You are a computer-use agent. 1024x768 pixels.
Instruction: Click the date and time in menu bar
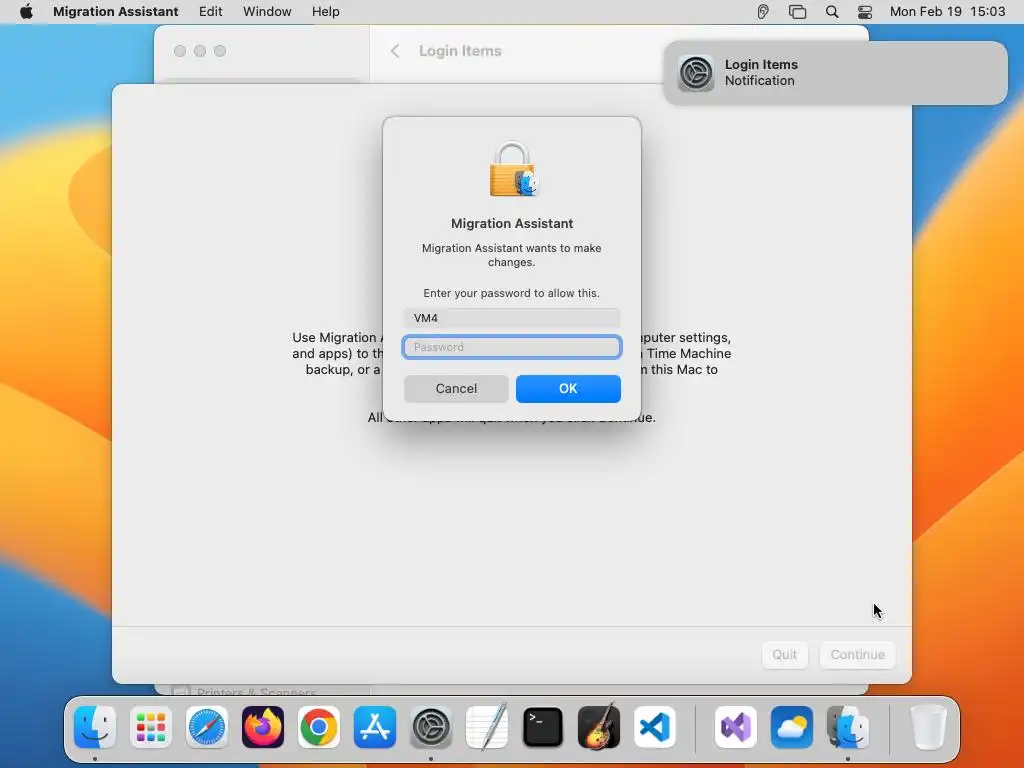[948, 11]
